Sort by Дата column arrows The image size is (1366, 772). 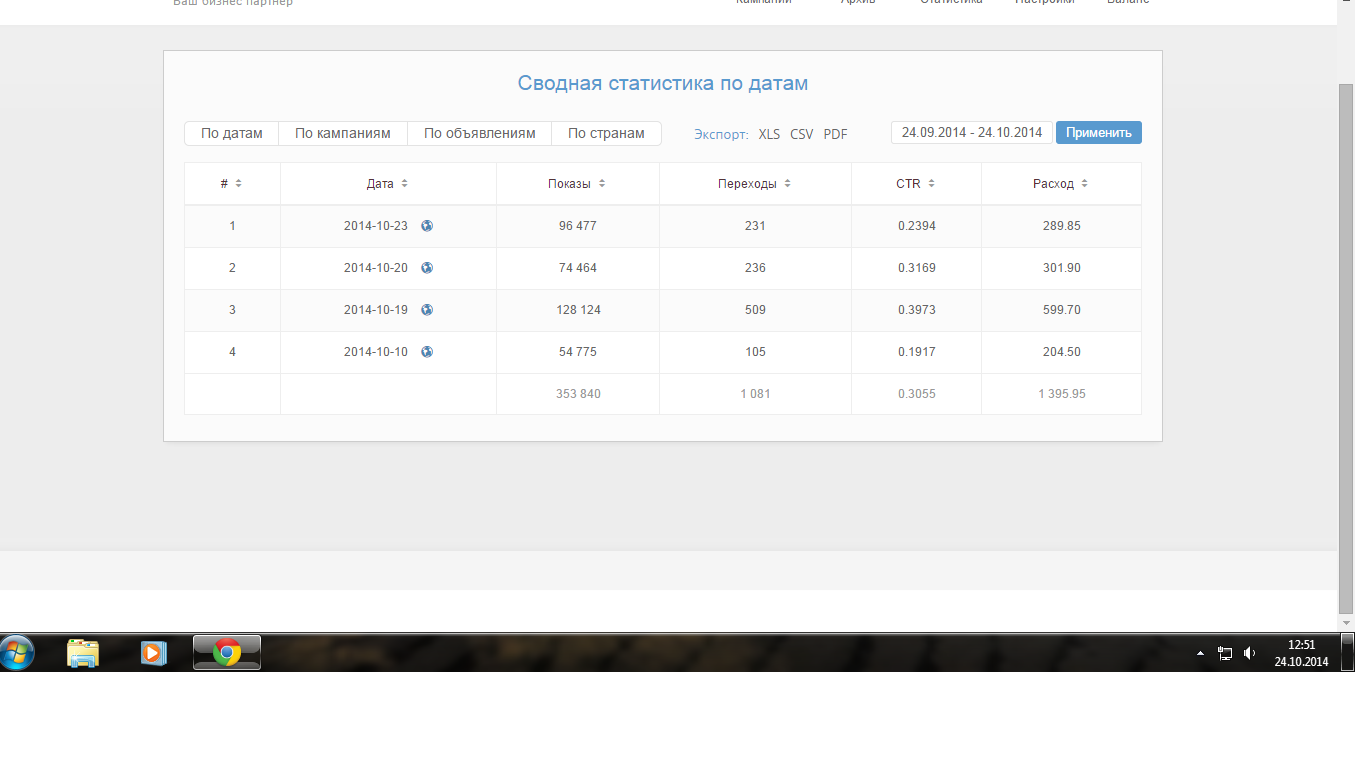point(404,184)
